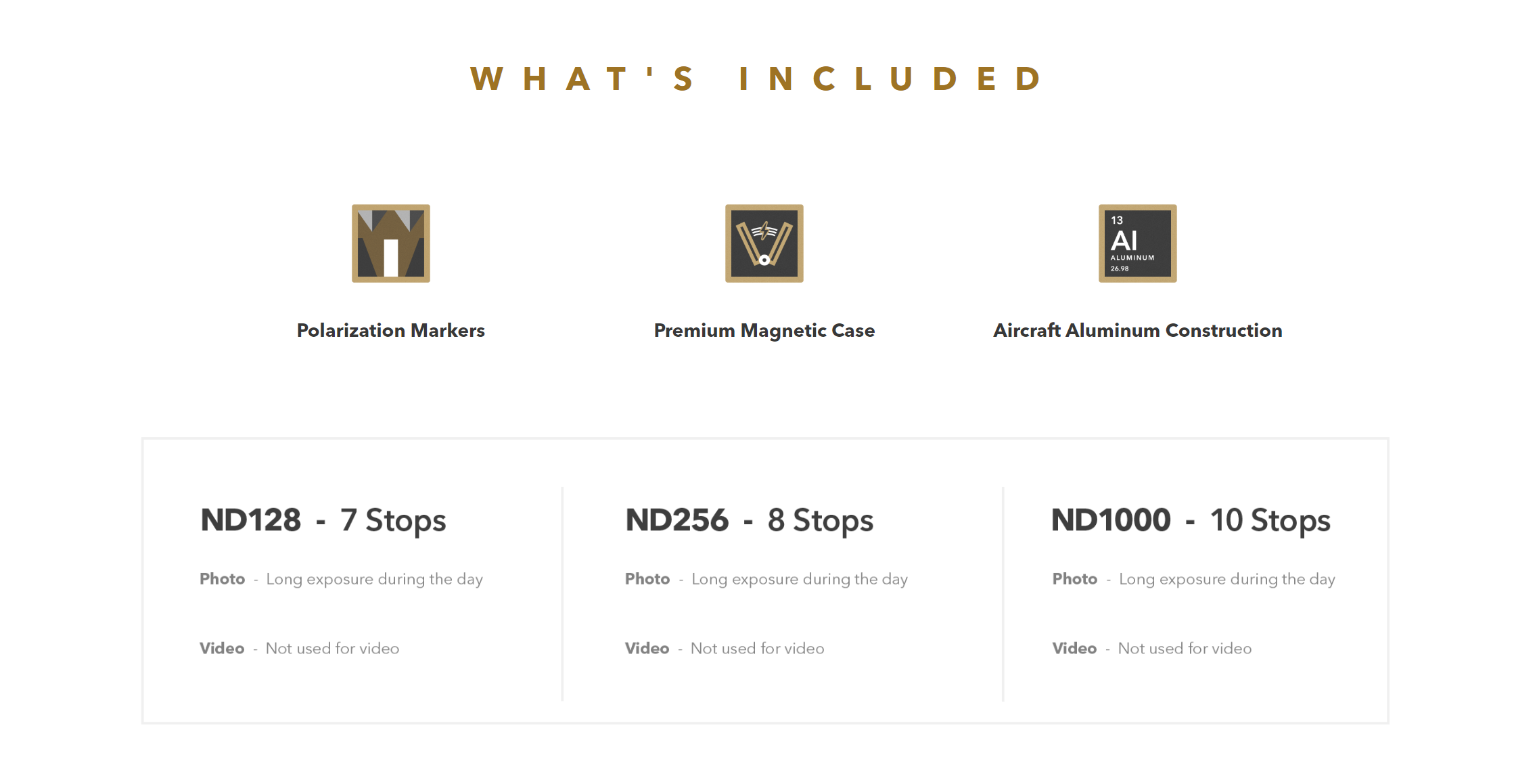1537x784 pixels.
Task: Select the Polarization Markers label
Action: coord(391,330)
